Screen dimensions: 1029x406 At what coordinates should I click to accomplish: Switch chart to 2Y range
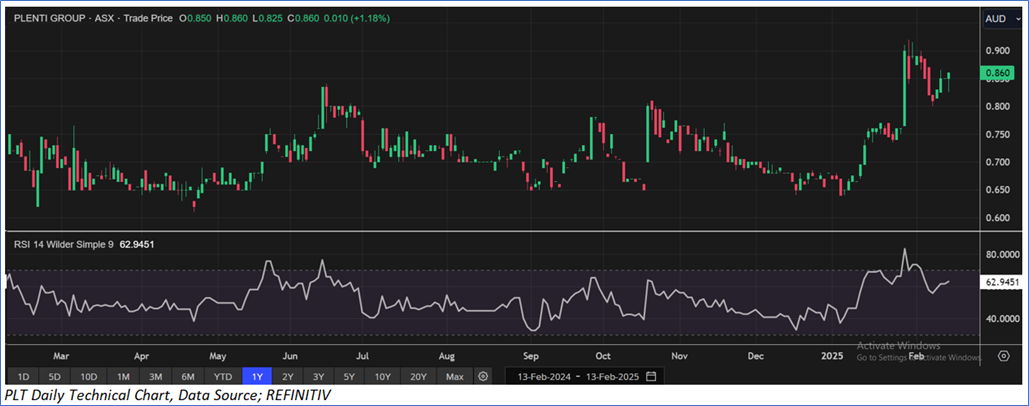(288, 377)
